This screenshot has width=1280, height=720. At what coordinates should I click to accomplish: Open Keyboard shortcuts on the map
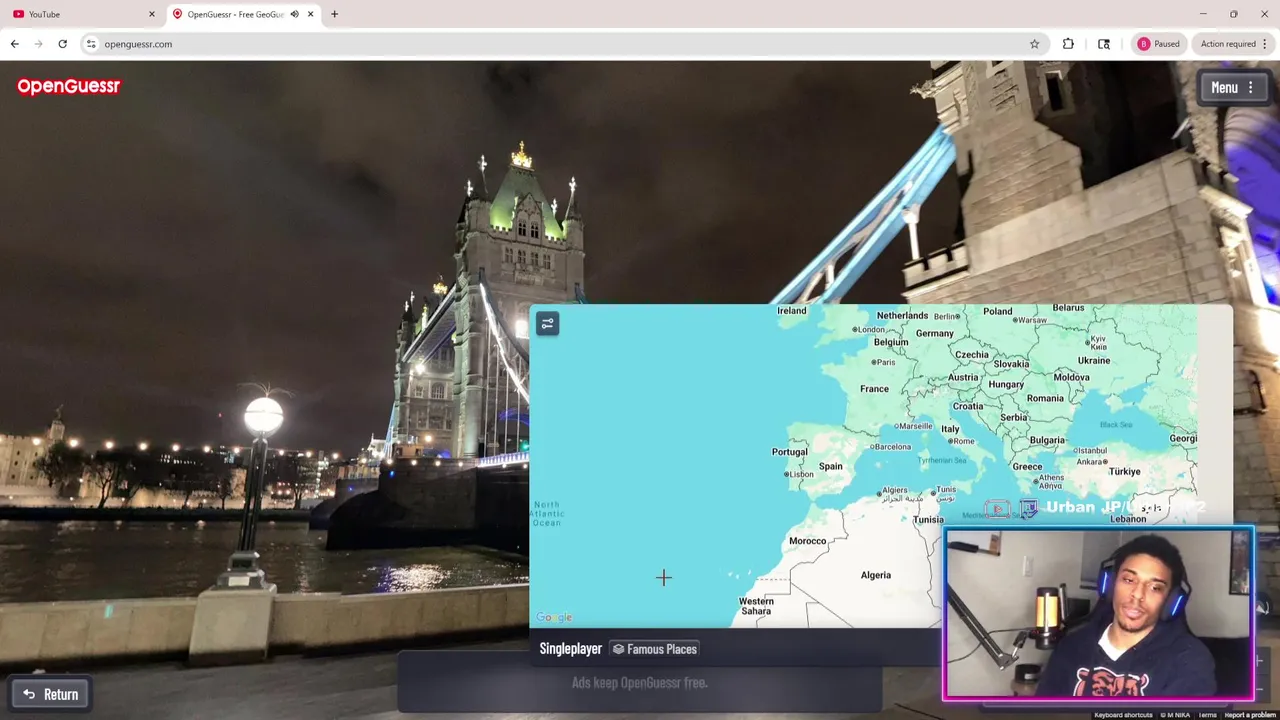tap(1123, 715)
